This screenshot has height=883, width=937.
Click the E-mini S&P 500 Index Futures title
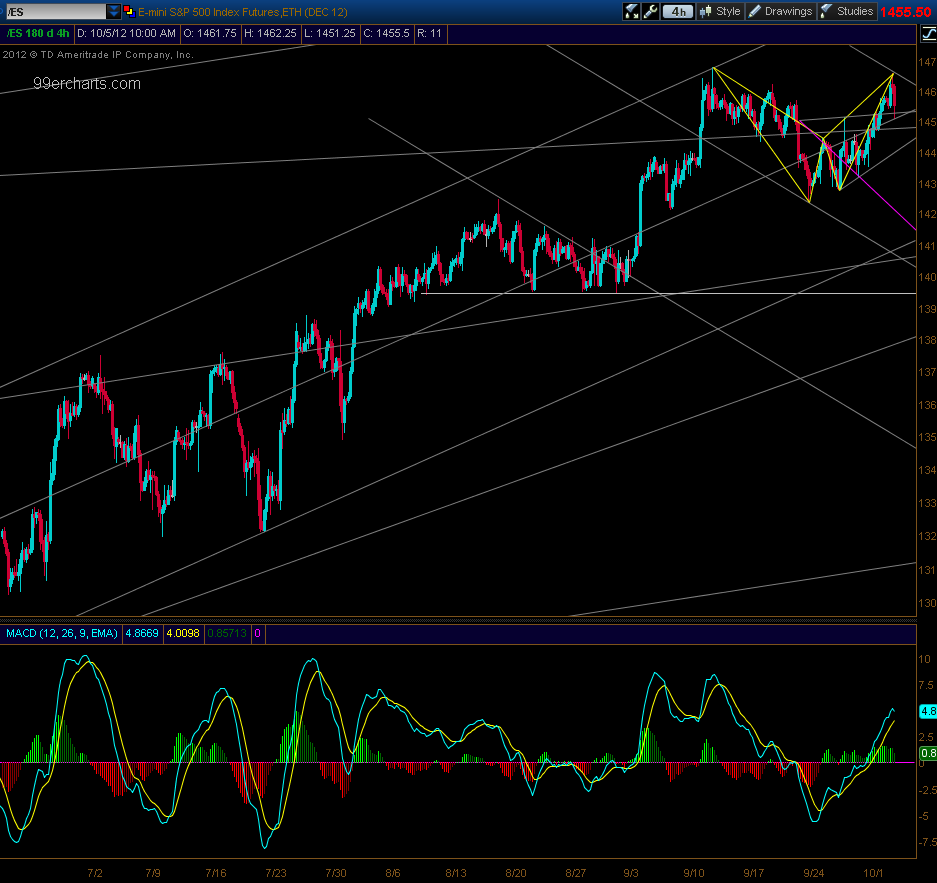tap(243, 12)
